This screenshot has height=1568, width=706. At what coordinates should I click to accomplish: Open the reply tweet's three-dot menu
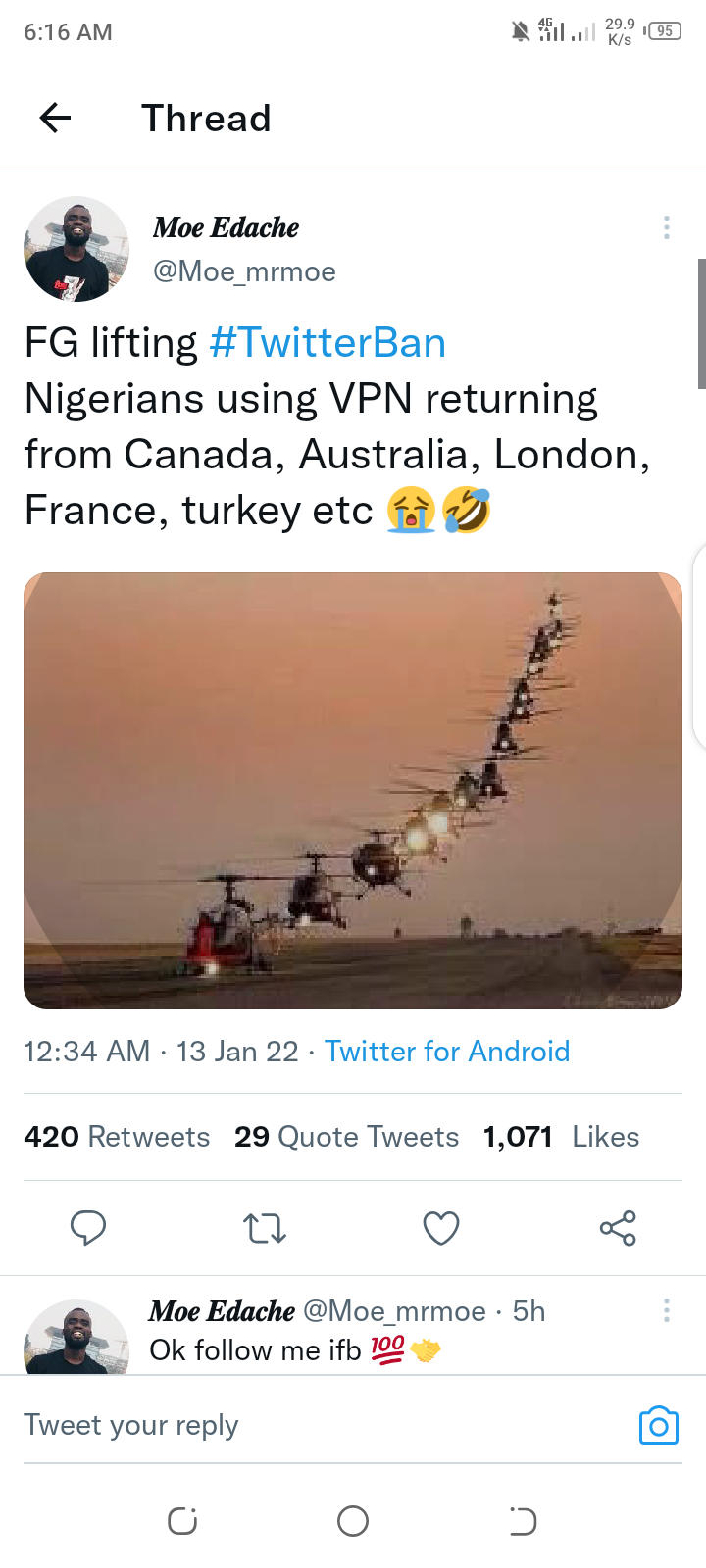[x=667, y=1311]
